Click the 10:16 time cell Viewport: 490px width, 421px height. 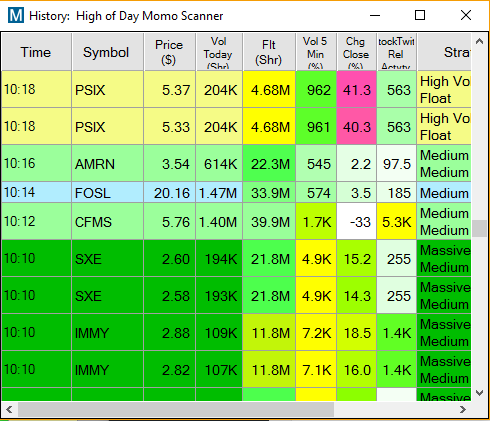pos(36,164)
